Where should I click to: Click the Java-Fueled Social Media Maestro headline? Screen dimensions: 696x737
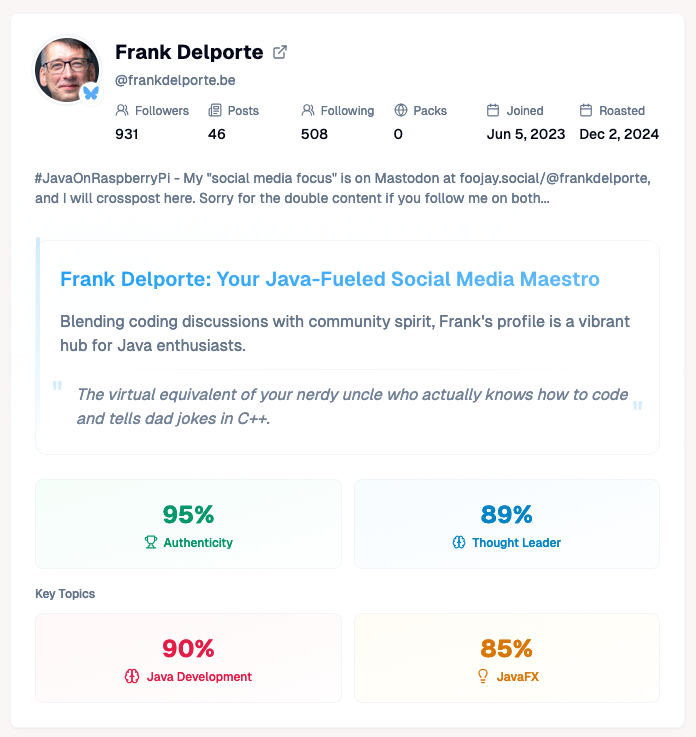[330, 279]
